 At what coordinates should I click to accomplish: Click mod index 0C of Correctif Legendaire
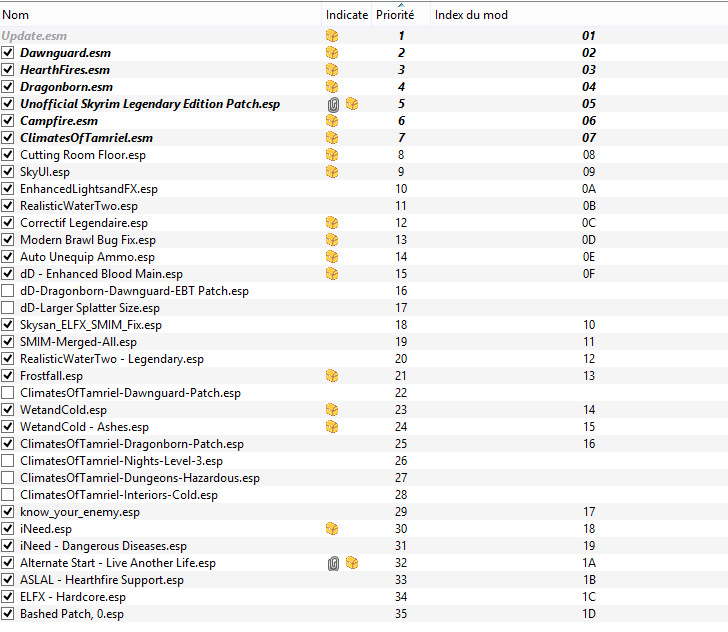(x=589, y=223)
